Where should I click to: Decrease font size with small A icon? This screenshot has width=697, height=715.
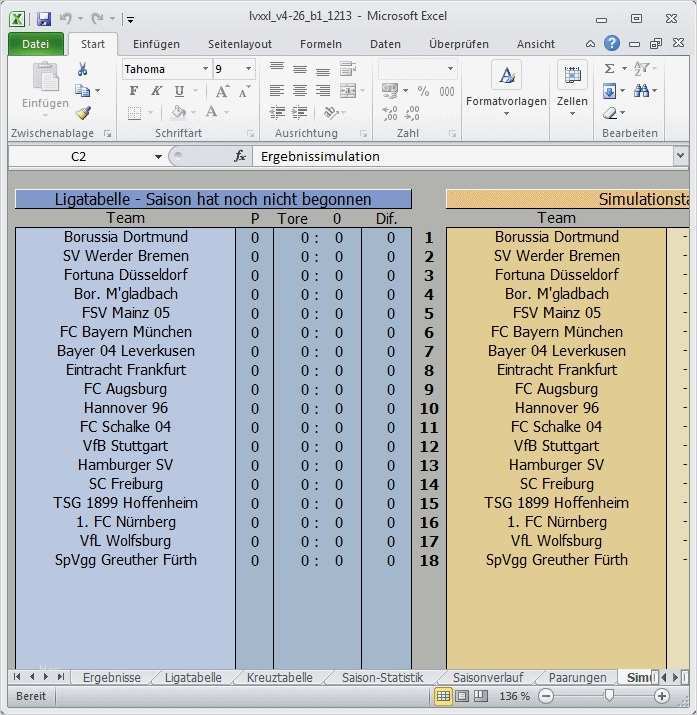(x=244, y=92)
